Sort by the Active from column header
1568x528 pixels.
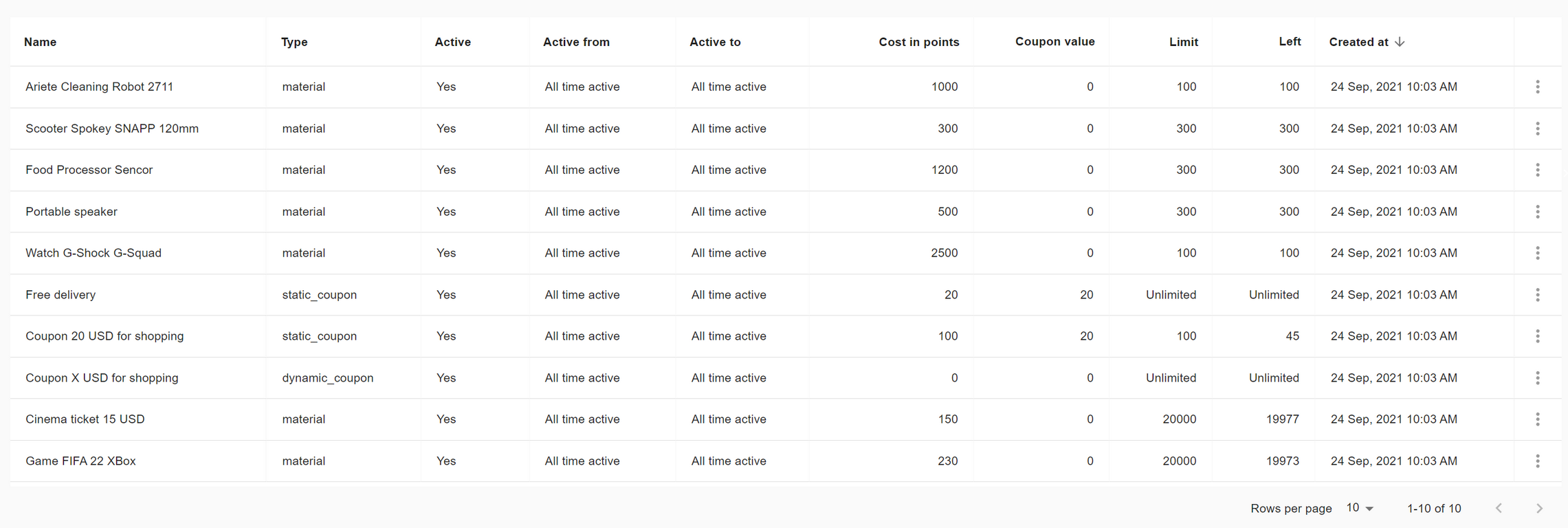tap(576, 42)
